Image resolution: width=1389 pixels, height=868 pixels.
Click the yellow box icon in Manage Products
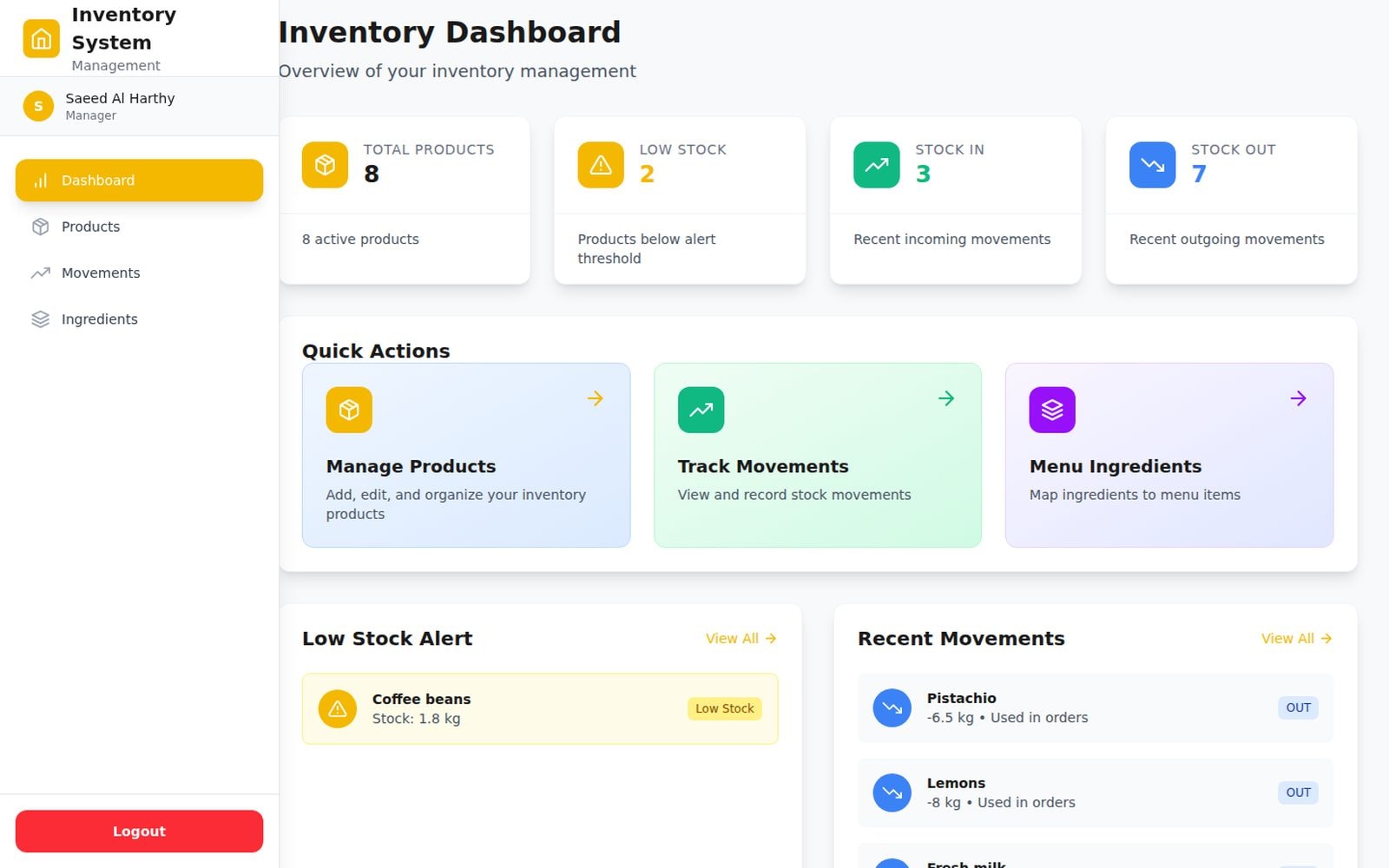point(349,410)
